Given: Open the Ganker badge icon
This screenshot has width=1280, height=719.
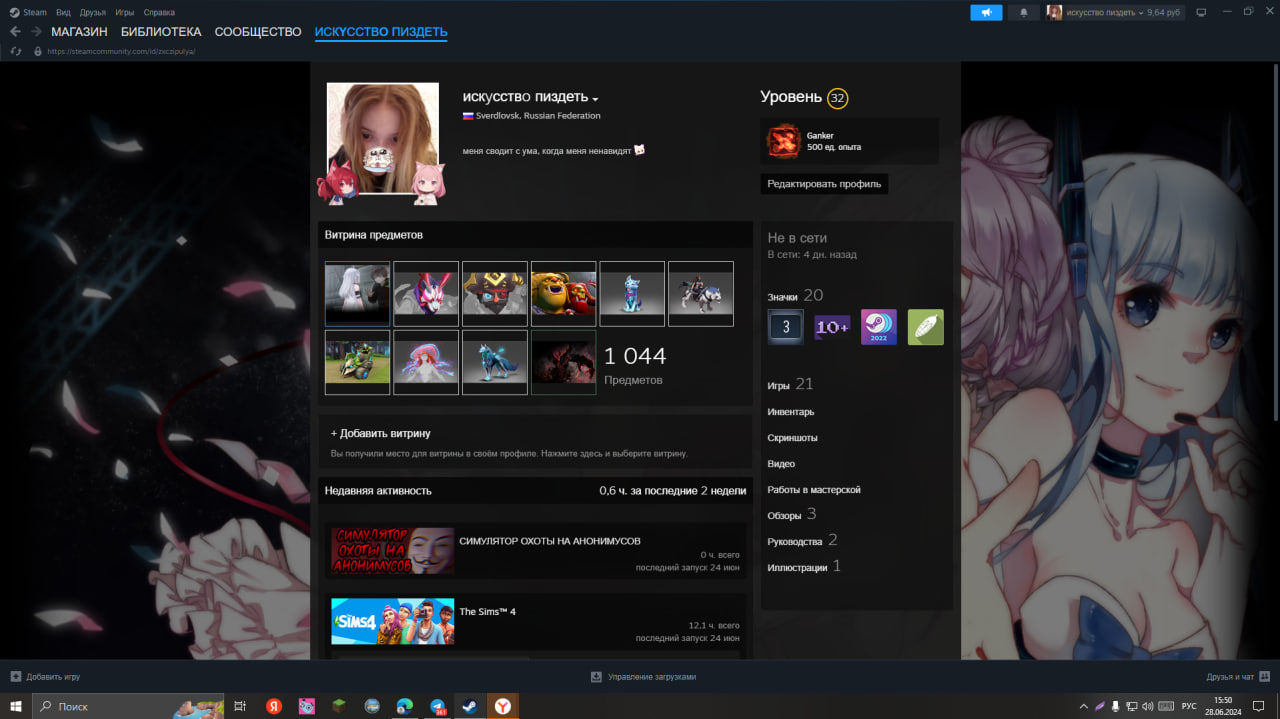Looking at the screenshot, I should (x=783, y=141).
